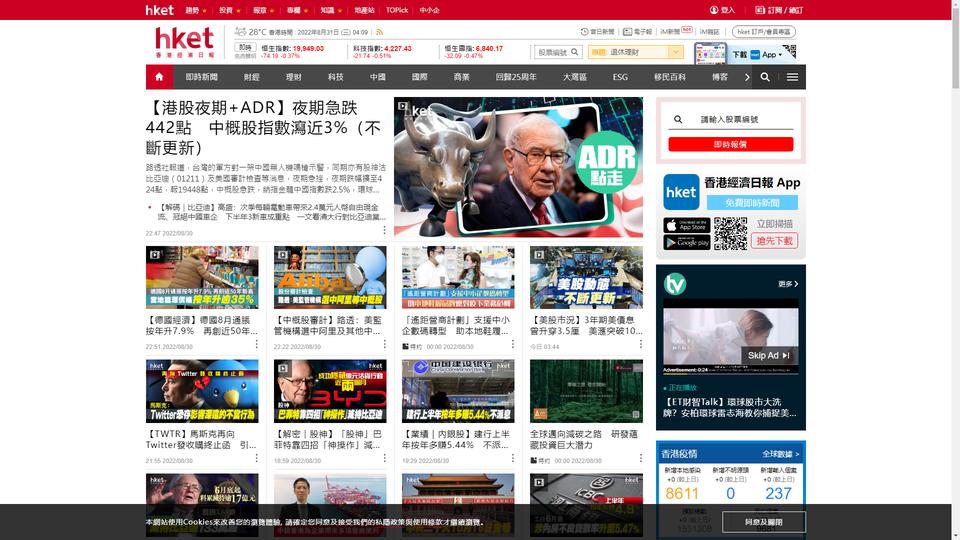
Task: Open the 地產站 link
Action: [364, 10]
